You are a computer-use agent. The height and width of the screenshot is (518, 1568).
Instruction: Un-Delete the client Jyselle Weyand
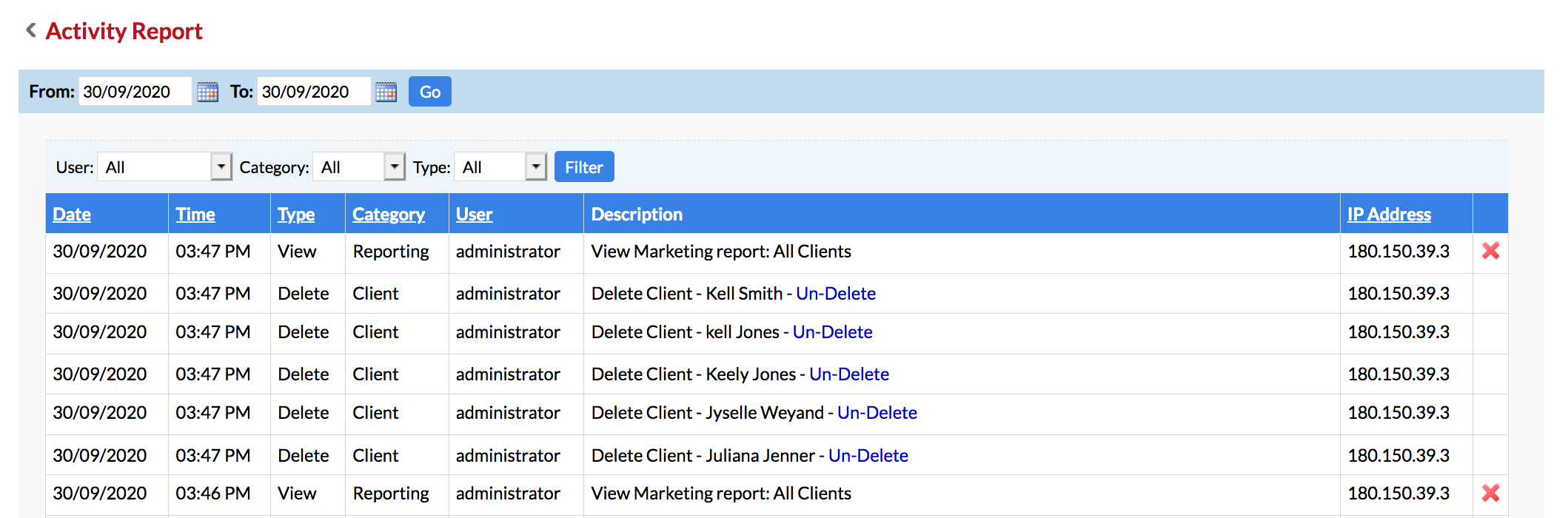pos(877,413)
